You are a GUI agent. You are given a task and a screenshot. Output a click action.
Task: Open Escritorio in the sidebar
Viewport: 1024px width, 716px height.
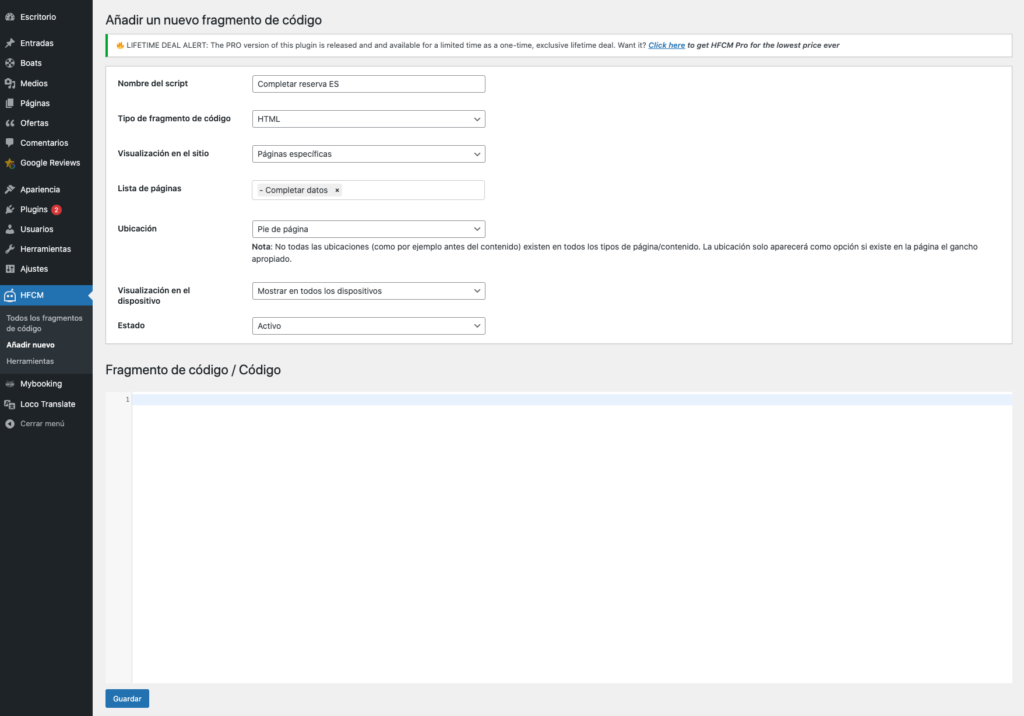tap(38, 17)
